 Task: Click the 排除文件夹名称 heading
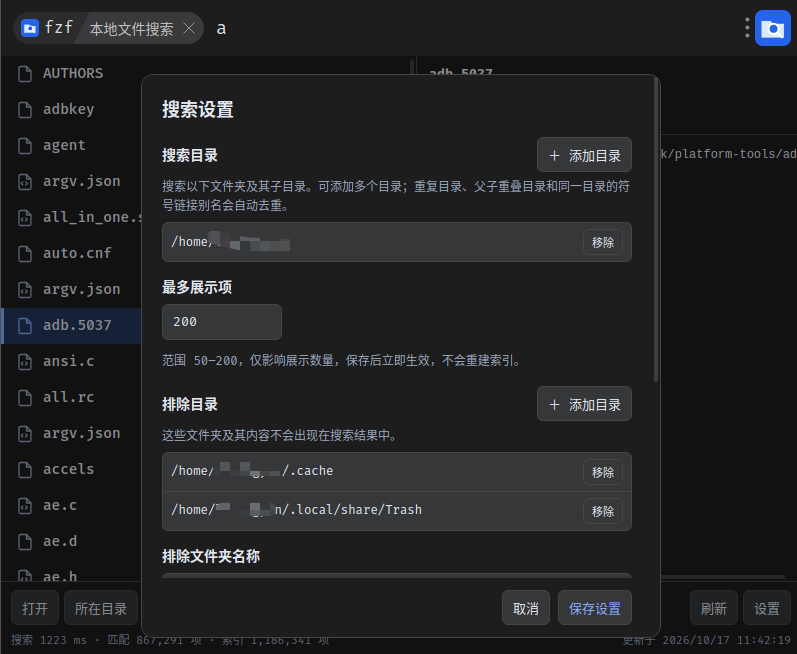pos(210,556)
